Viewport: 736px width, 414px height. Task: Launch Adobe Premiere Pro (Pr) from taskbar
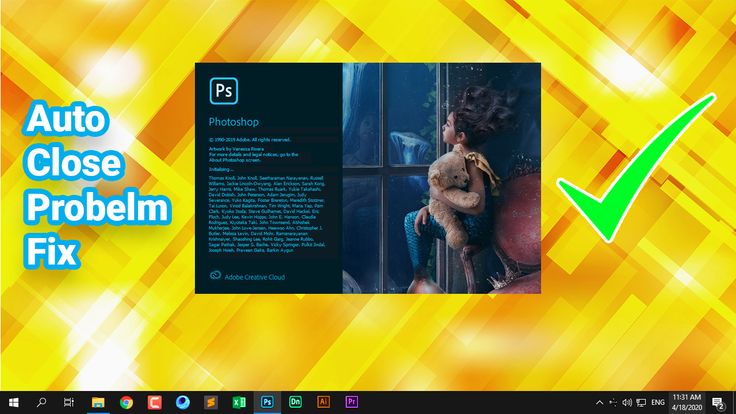(x=352, y=402)
